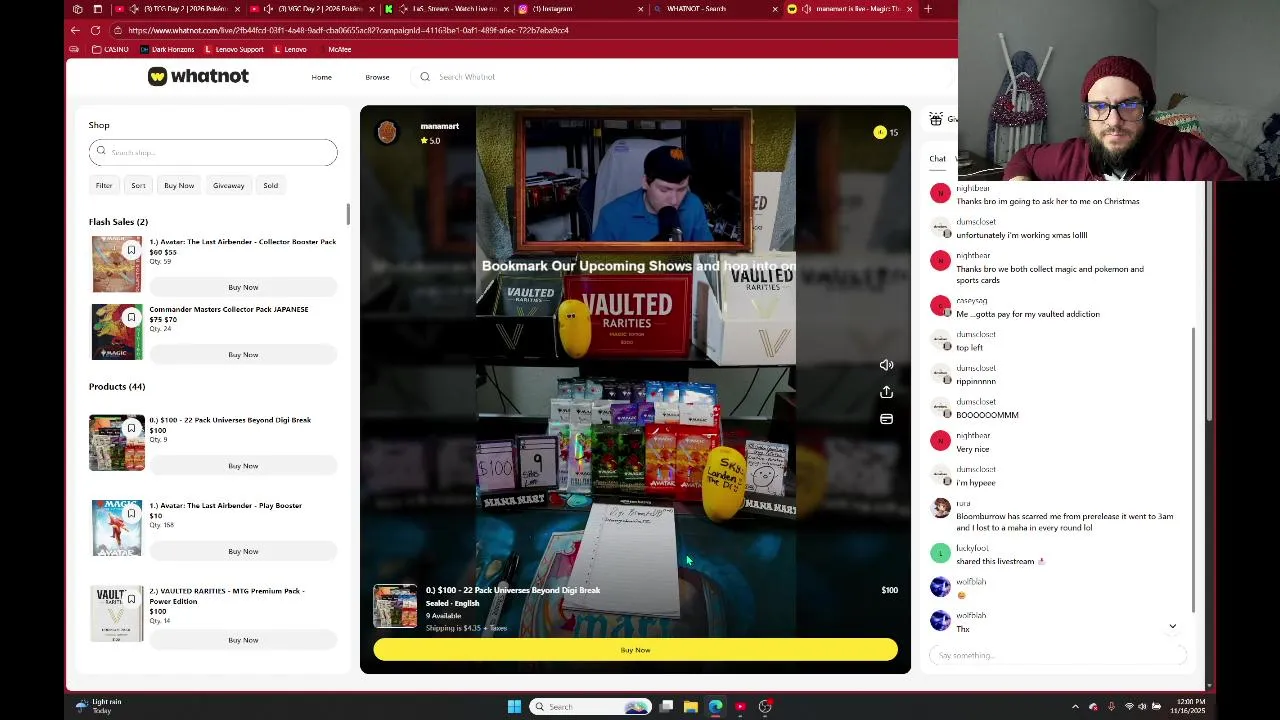1280x720 pixels.
Task: Go back using the browser back arrow
Action: point(75,30)
